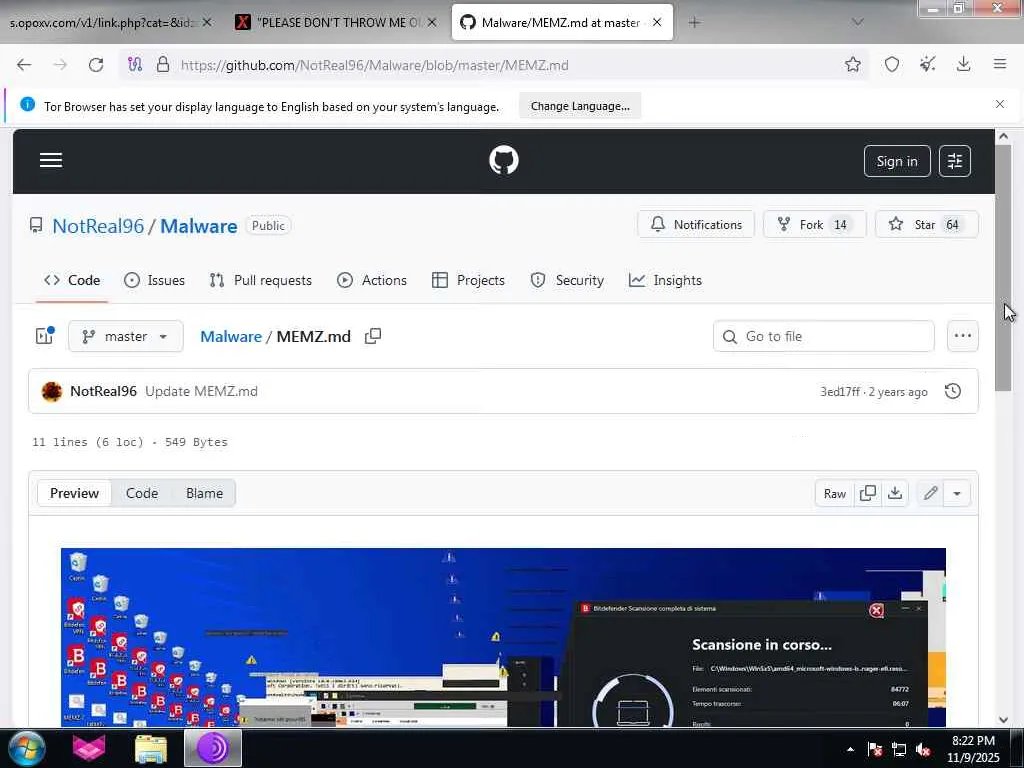Screen dimensions: 1024x768
Task: Open the file commit history clock icon
Action: point(953,391)
